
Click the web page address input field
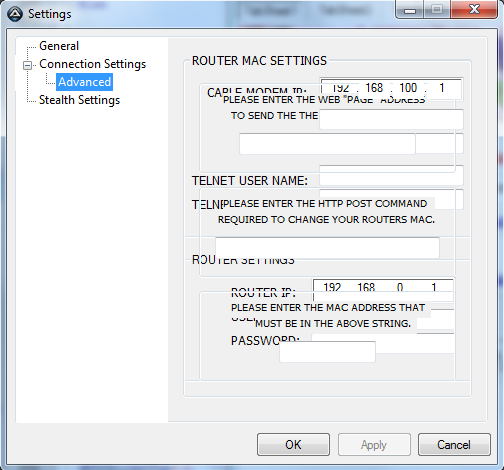pyautogui.click(x=391, y=119)
